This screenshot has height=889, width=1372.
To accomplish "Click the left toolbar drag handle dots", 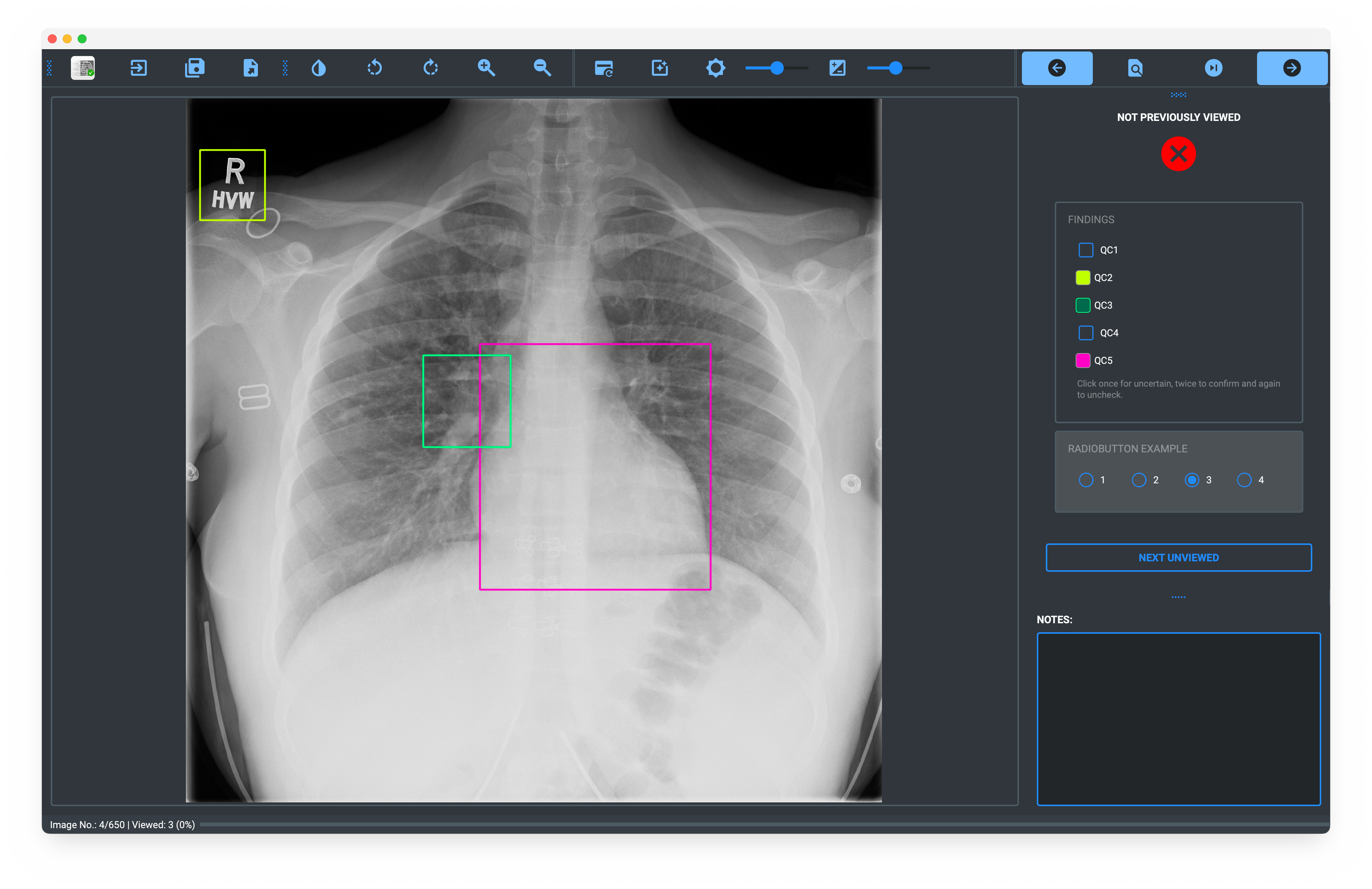I will point(50,68).
